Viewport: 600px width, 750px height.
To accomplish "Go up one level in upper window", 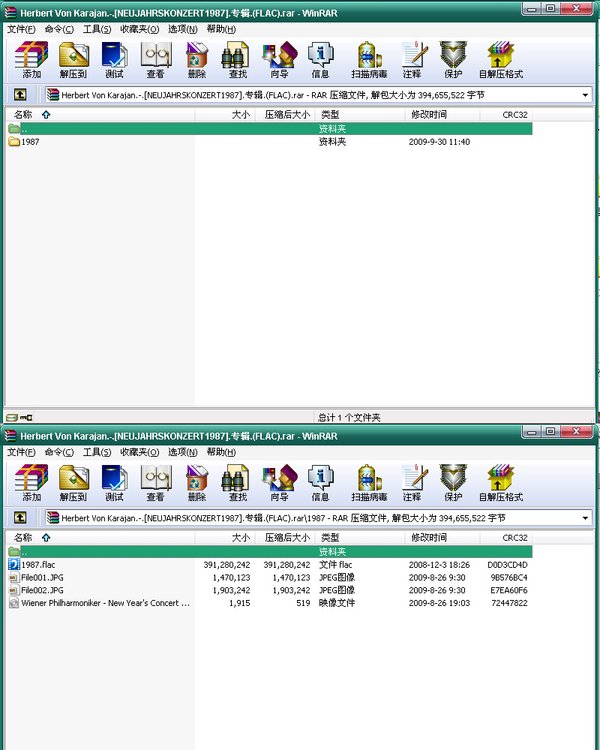I will click(x=20, y=95).
